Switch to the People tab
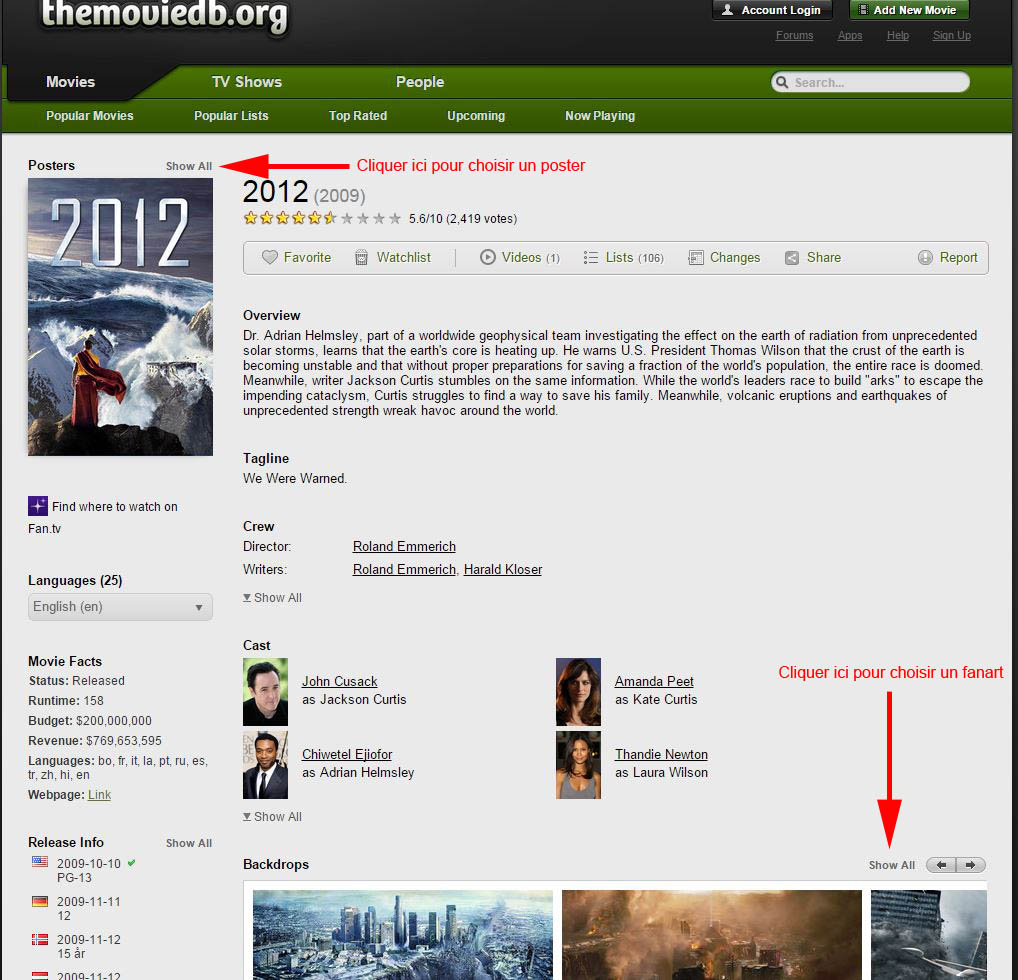The height and width of the screenshot is (980, 1018). 420,82
